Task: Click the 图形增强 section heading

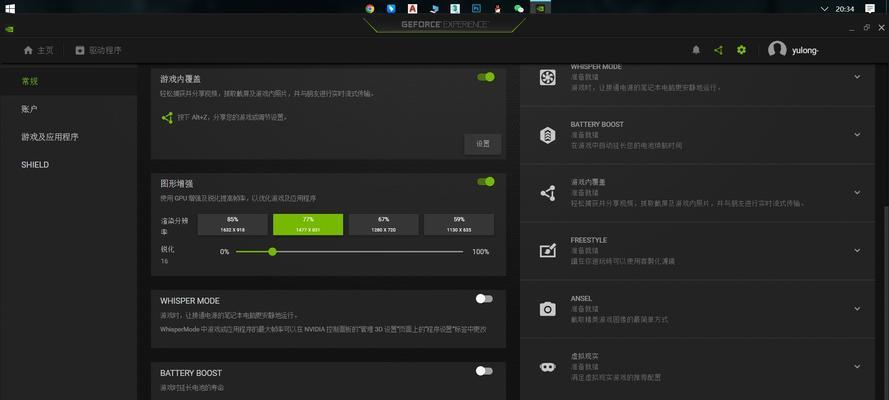Action: tap(176, 184)
